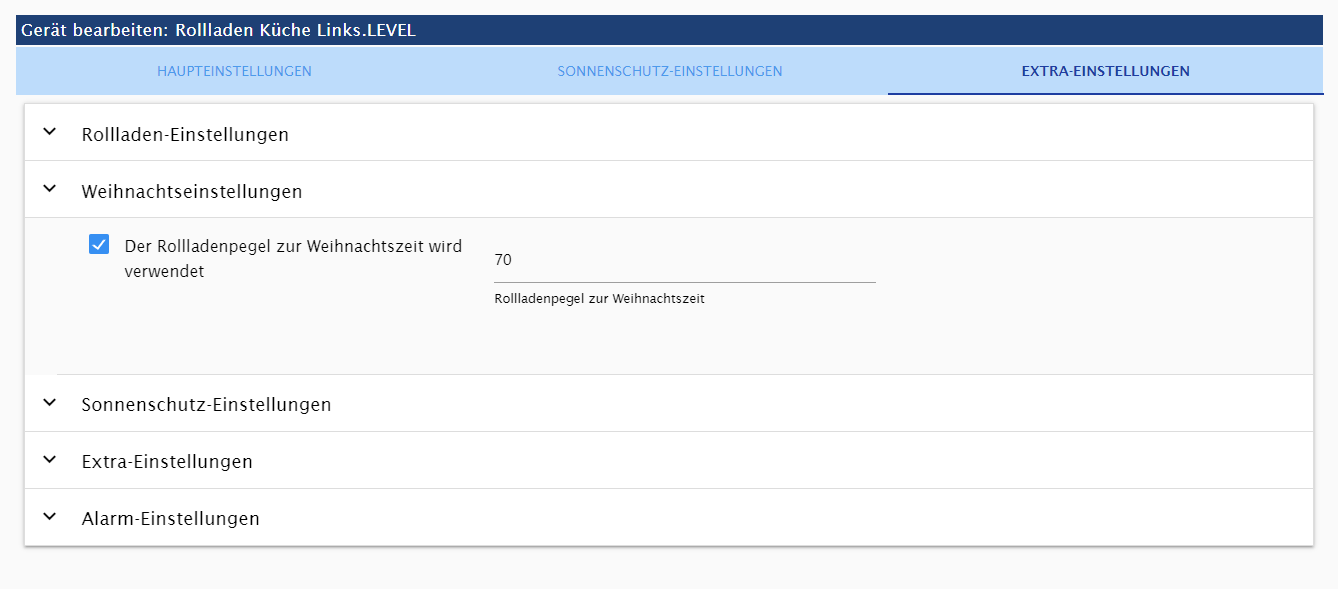Screen dimensions: 1338x589
Task: Click the chevron icon beside Alarm-Einstellungen
Action: (x=50, y=516)
